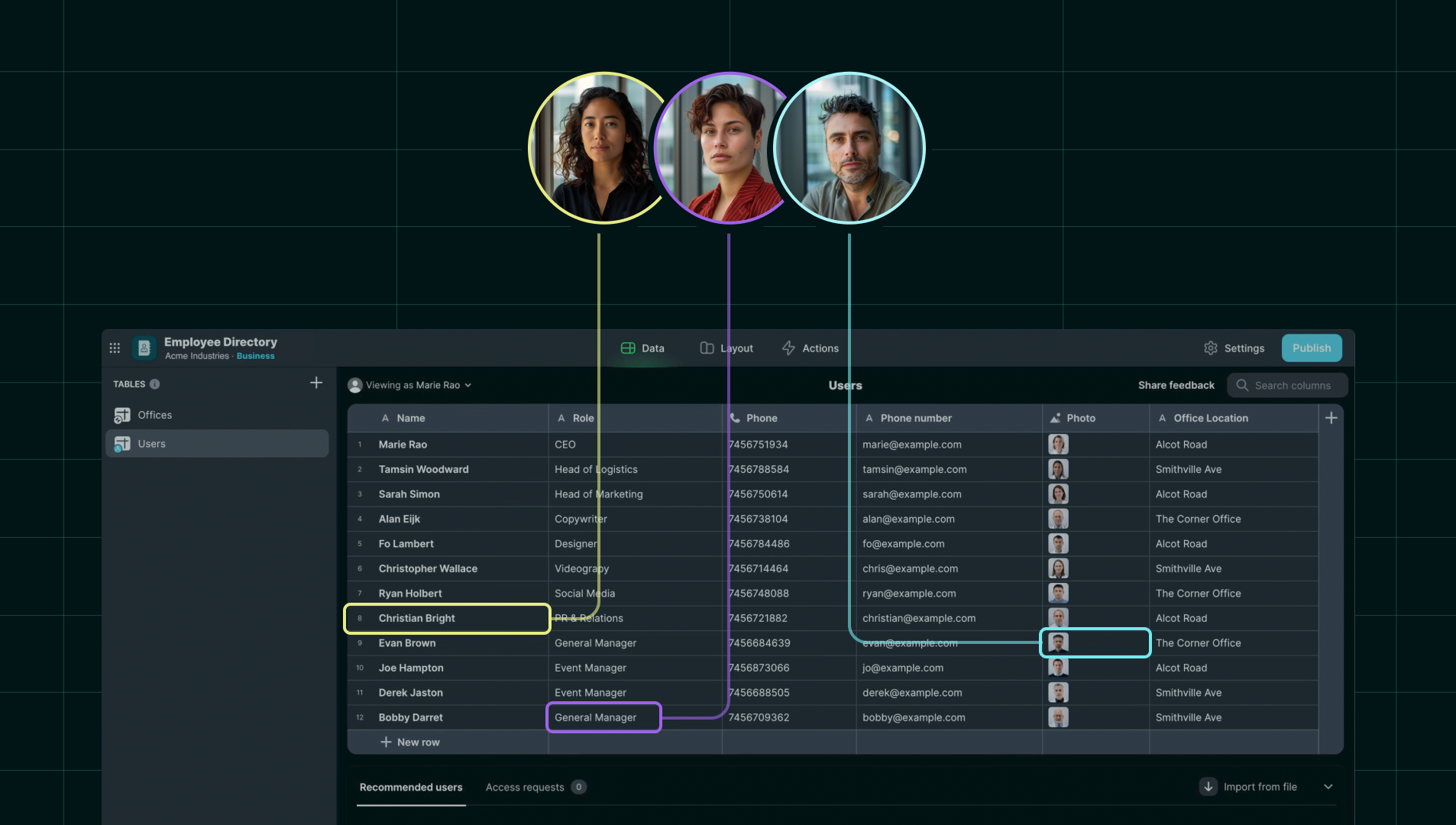This screenshot has height=825, width=1456.
Task: Add a New row to table
Action: (x=410, y=742)
